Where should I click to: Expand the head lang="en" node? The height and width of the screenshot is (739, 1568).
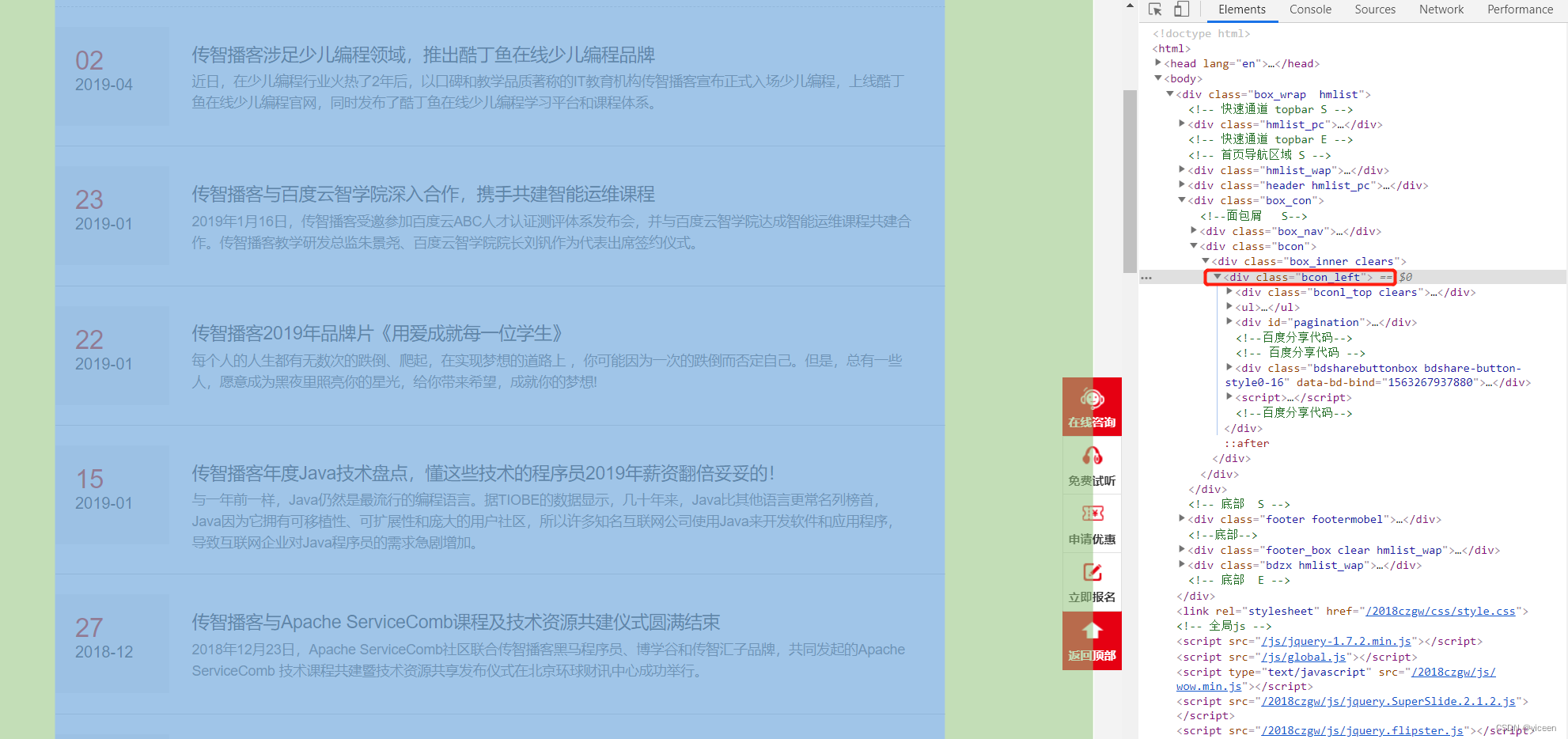pyautogui.click(x=1158, y=63)
